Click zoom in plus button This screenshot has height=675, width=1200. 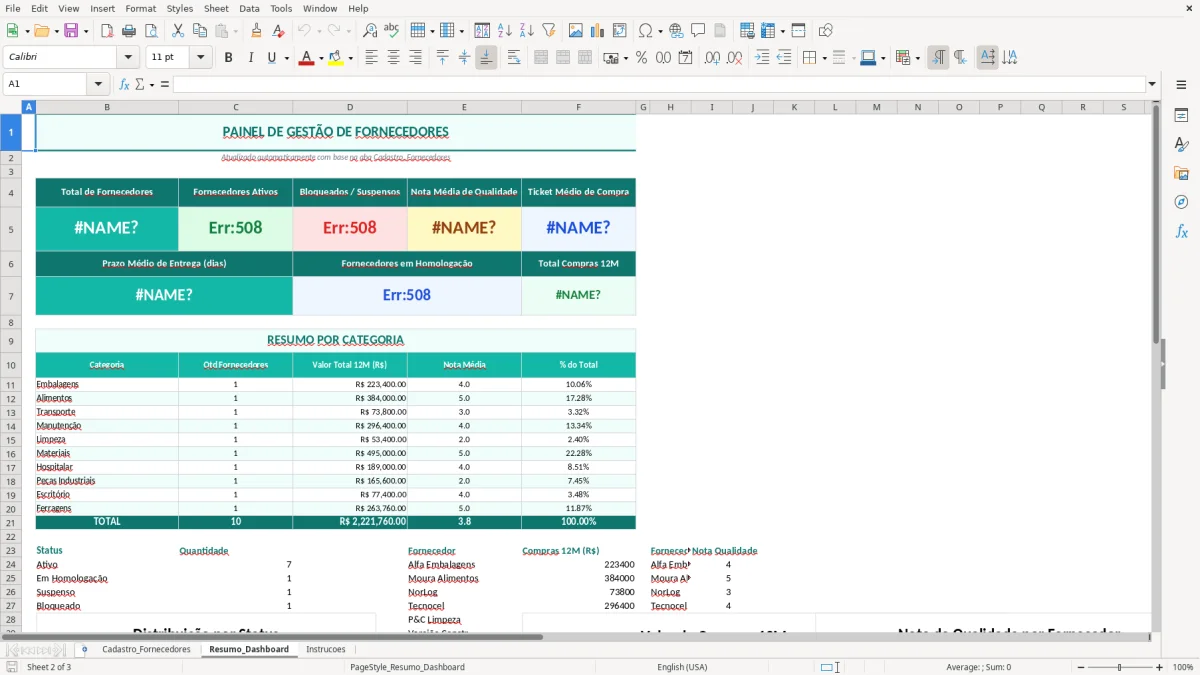1160,667
